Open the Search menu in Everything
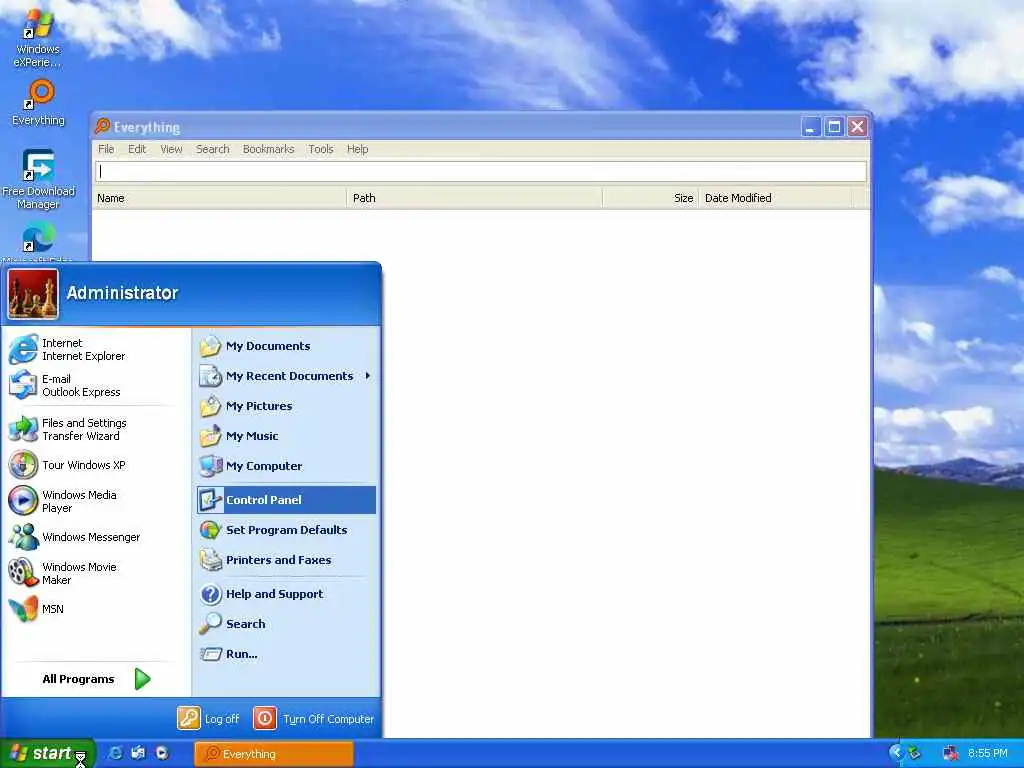This screenshot has width=1024, height=768. tap(213, 149)
